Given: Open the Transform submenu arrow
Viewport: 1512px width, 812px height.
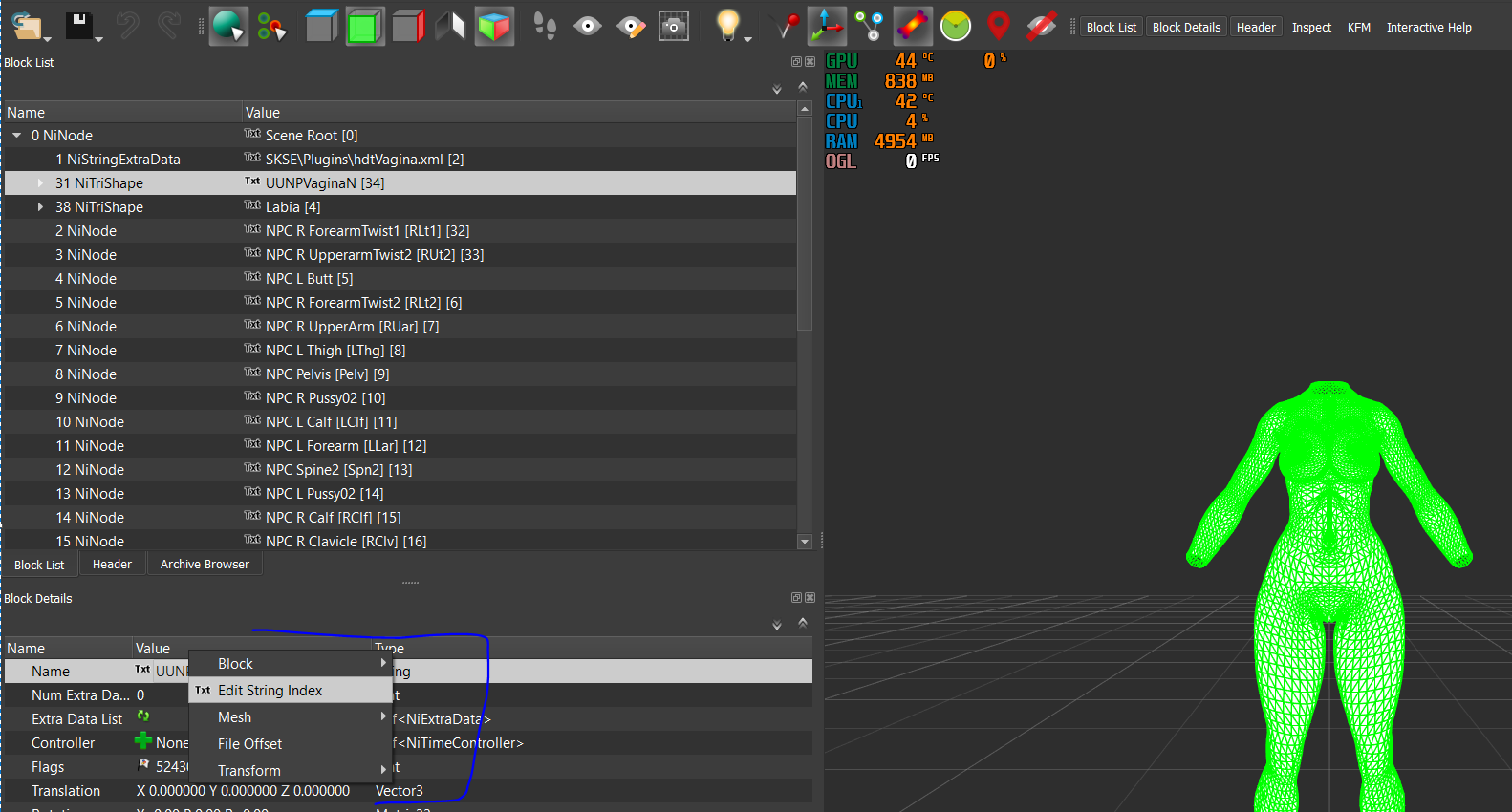Looking at the screenshot, I should pos(383,769).
